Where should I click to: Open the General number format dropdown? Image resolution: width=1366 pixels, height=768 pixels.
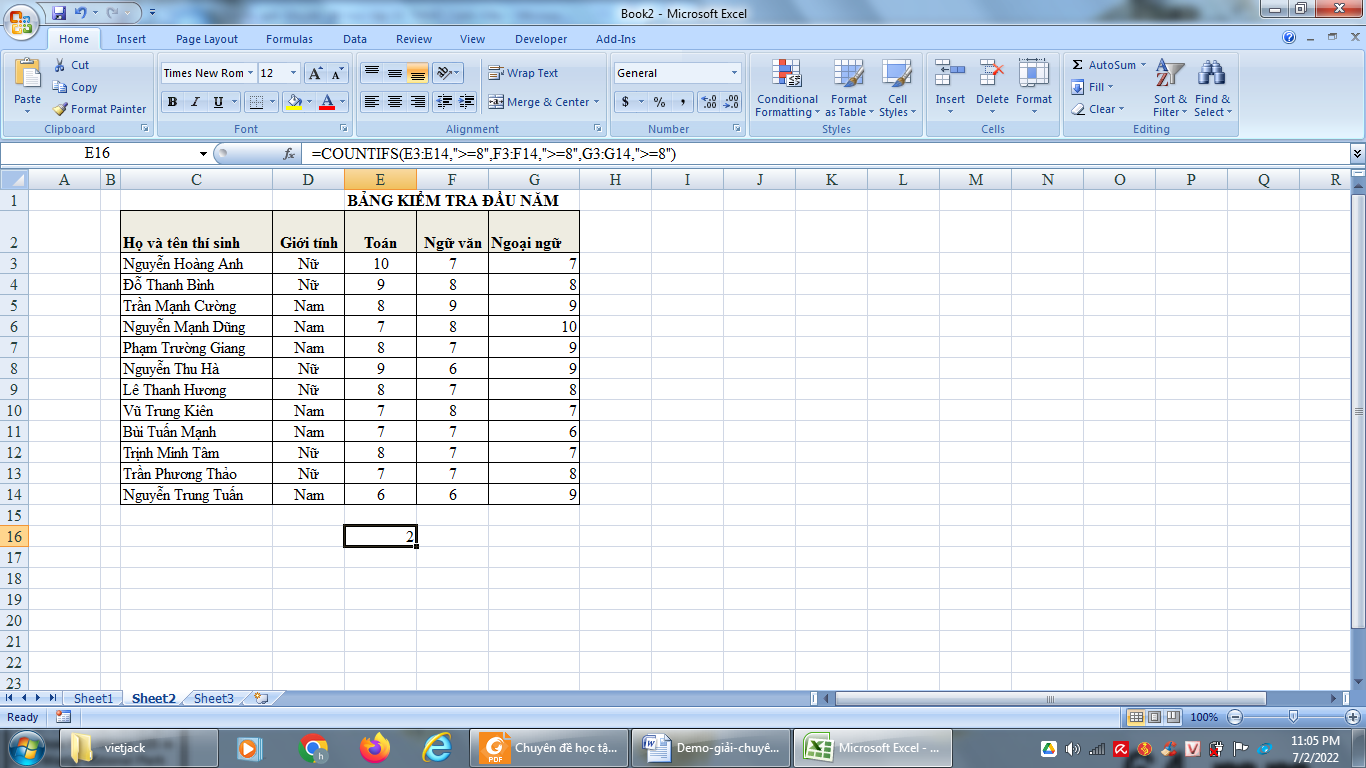[734, 73]
